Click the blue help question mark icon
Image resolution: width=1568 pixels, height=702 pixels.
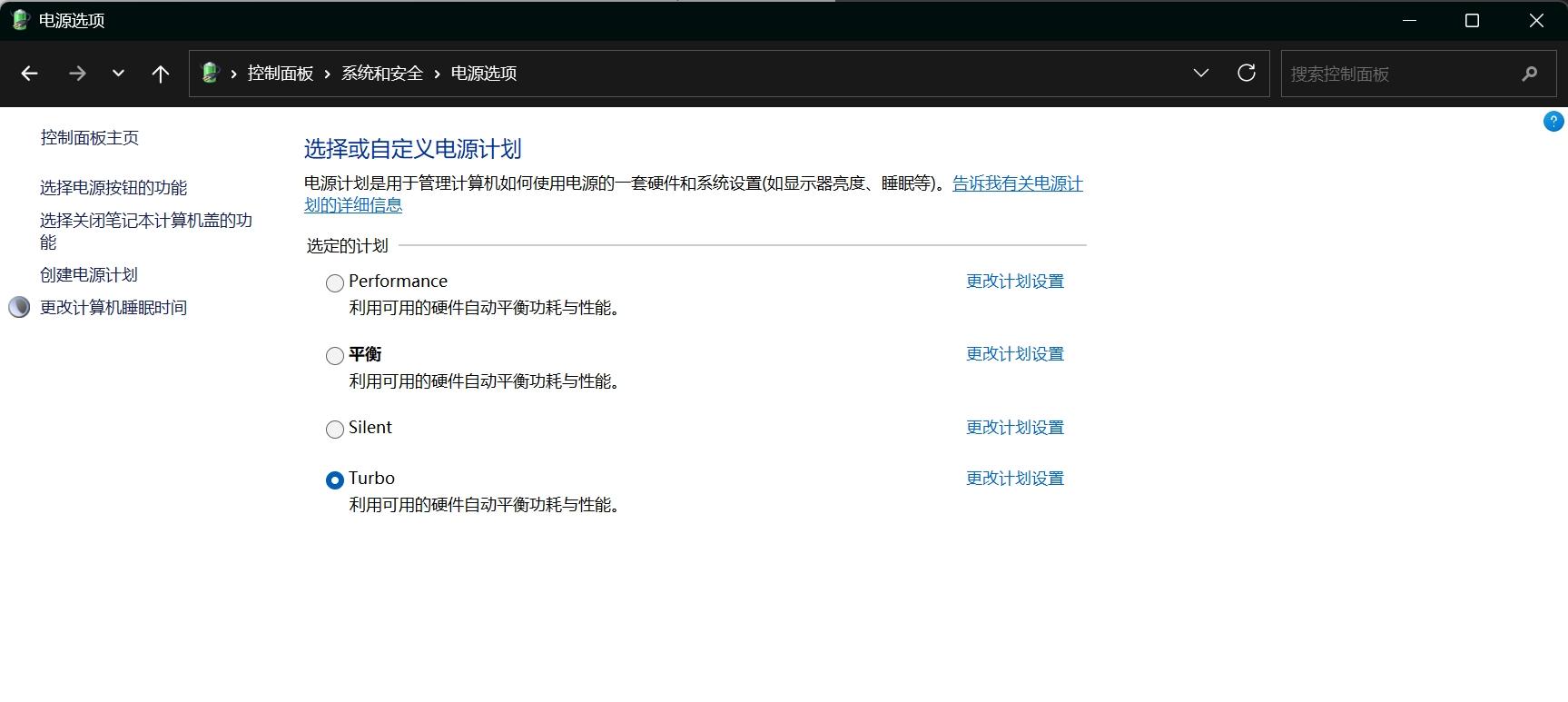click(1553, 122)
